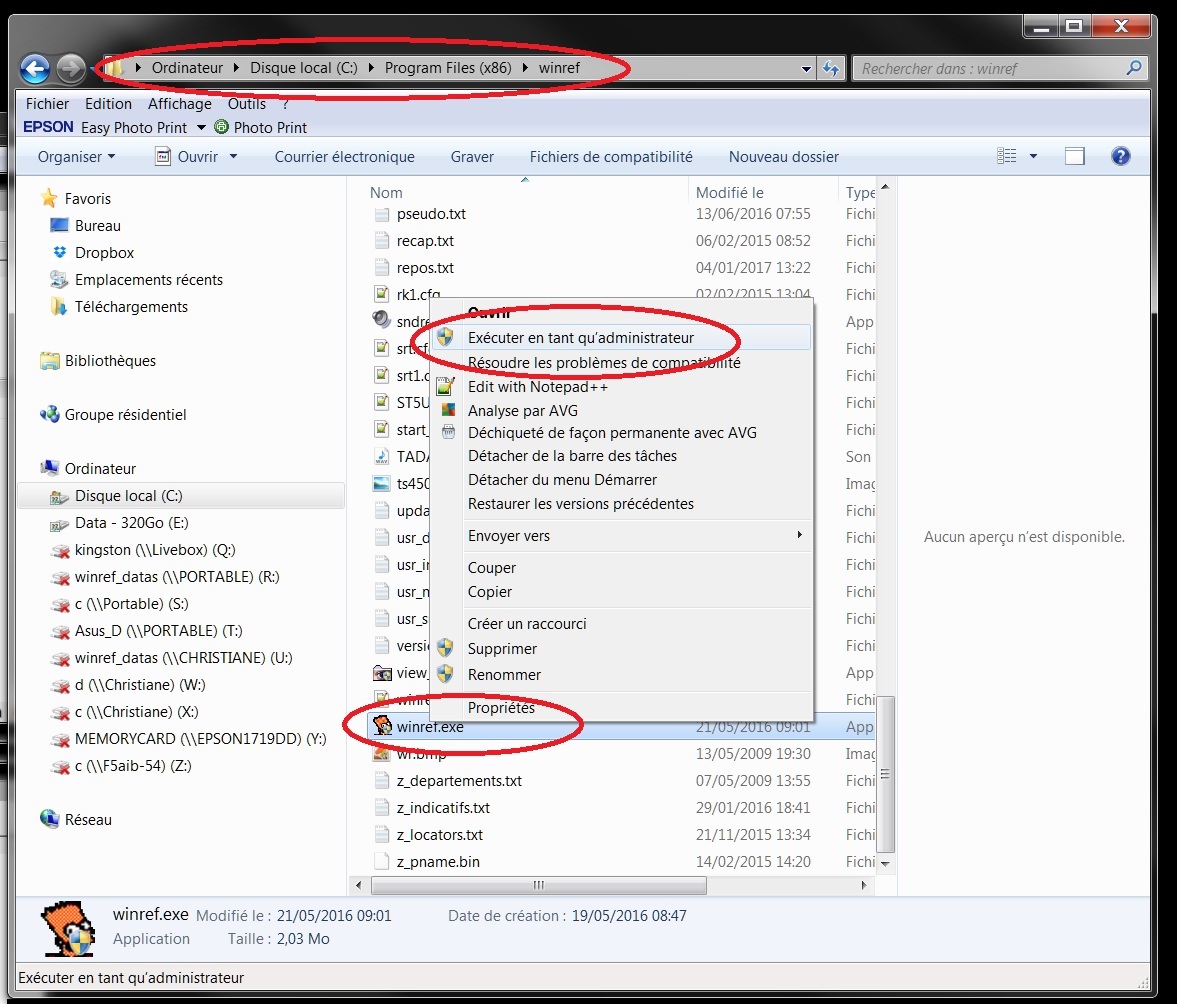Image resolution: width=1177 pixels, height=1004 pixels.
Task: Choose Créer un raccourci entry
Action: [x=622, y=624]
